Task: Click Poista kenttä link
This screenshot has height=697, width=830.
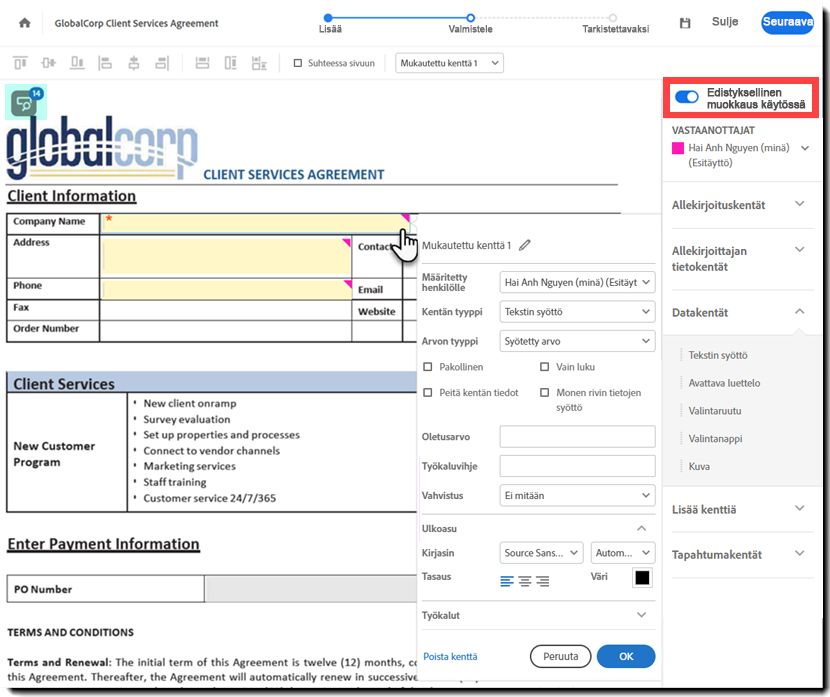Action: (450, 656)
